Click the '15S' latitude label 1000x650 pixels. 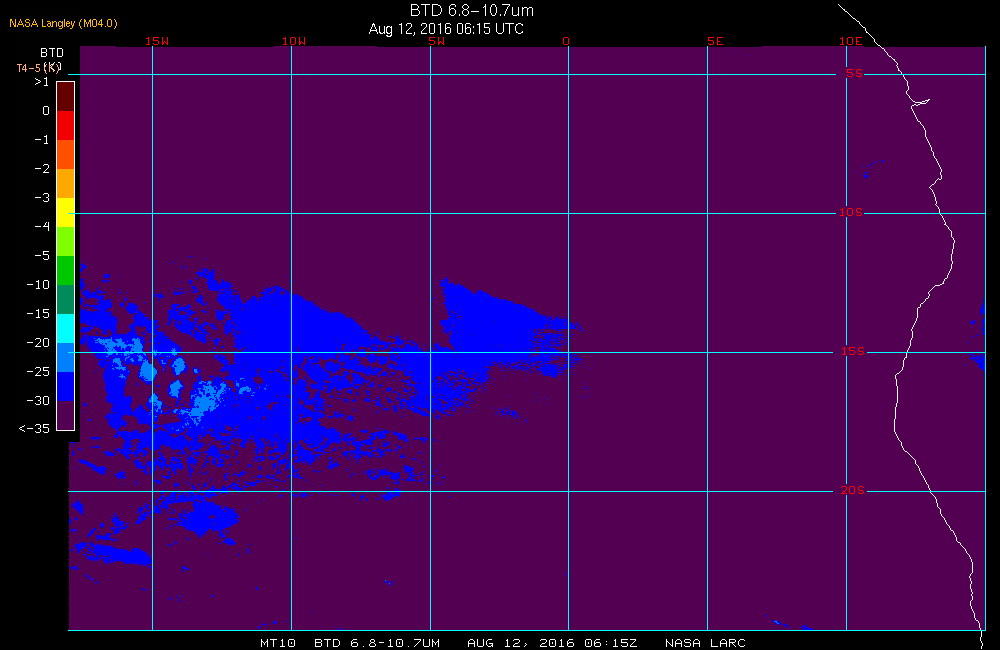pyautogui.click(x=853, y=351)
